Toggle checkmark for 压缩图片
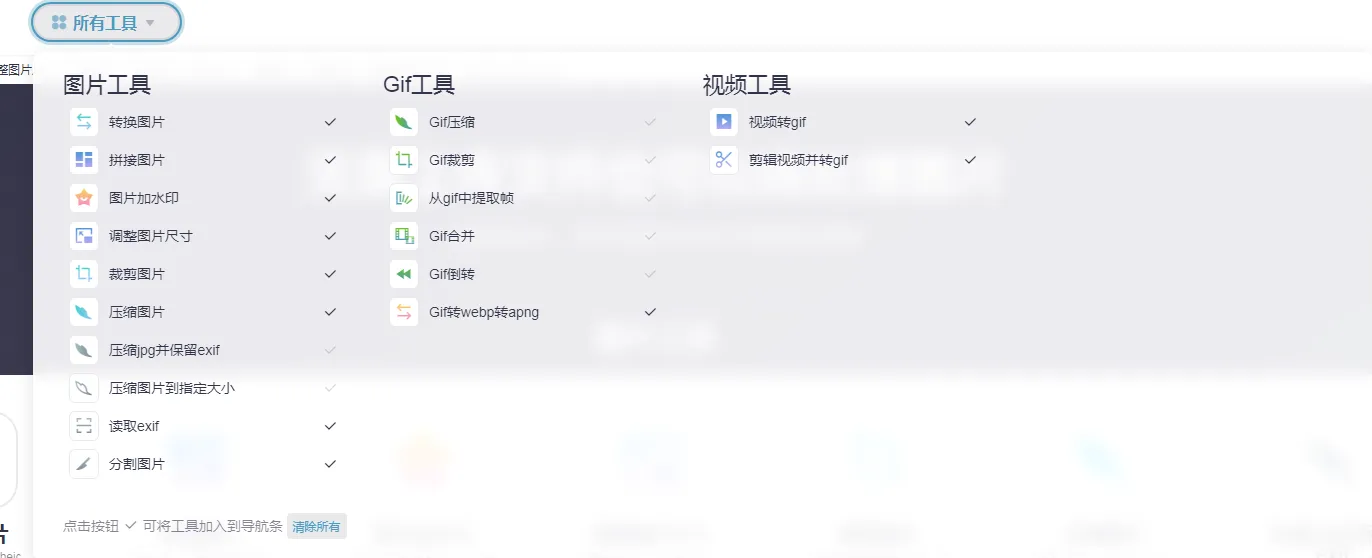Image resolution: width=1372 pixels, height=558 pixels. tap(330, 312)
